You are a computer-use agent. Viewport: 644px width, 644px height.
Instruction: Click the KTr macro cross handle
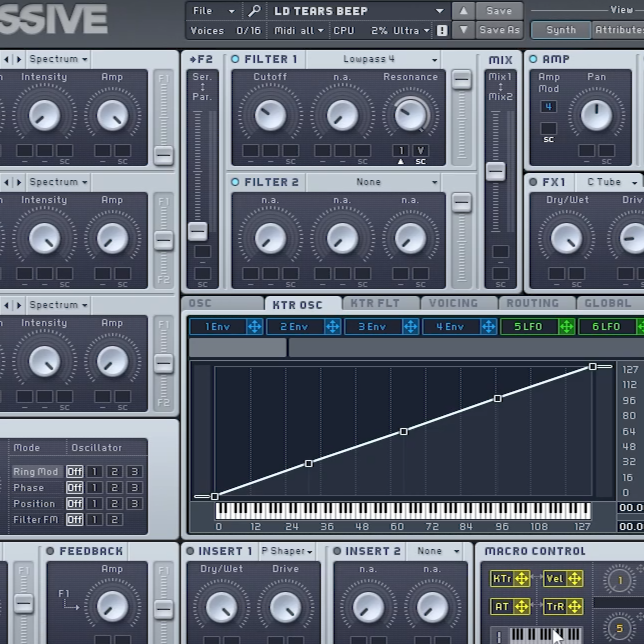[x=519, y=579]
